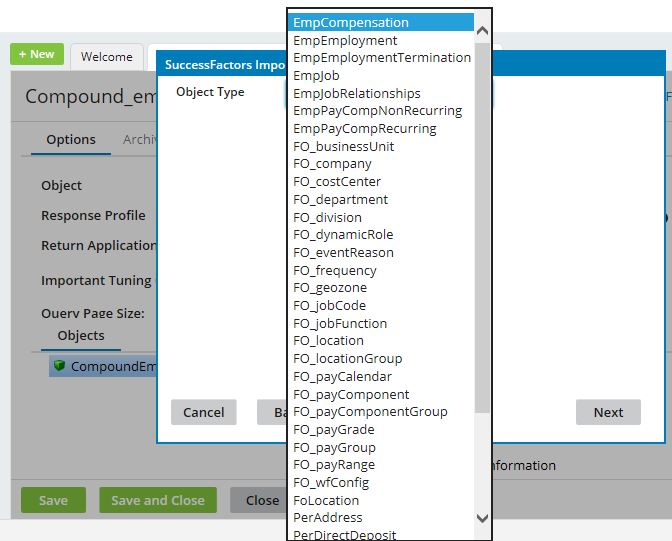
Task: Pick EmpEmploymentTermination object type
Action: click(381, 57)
